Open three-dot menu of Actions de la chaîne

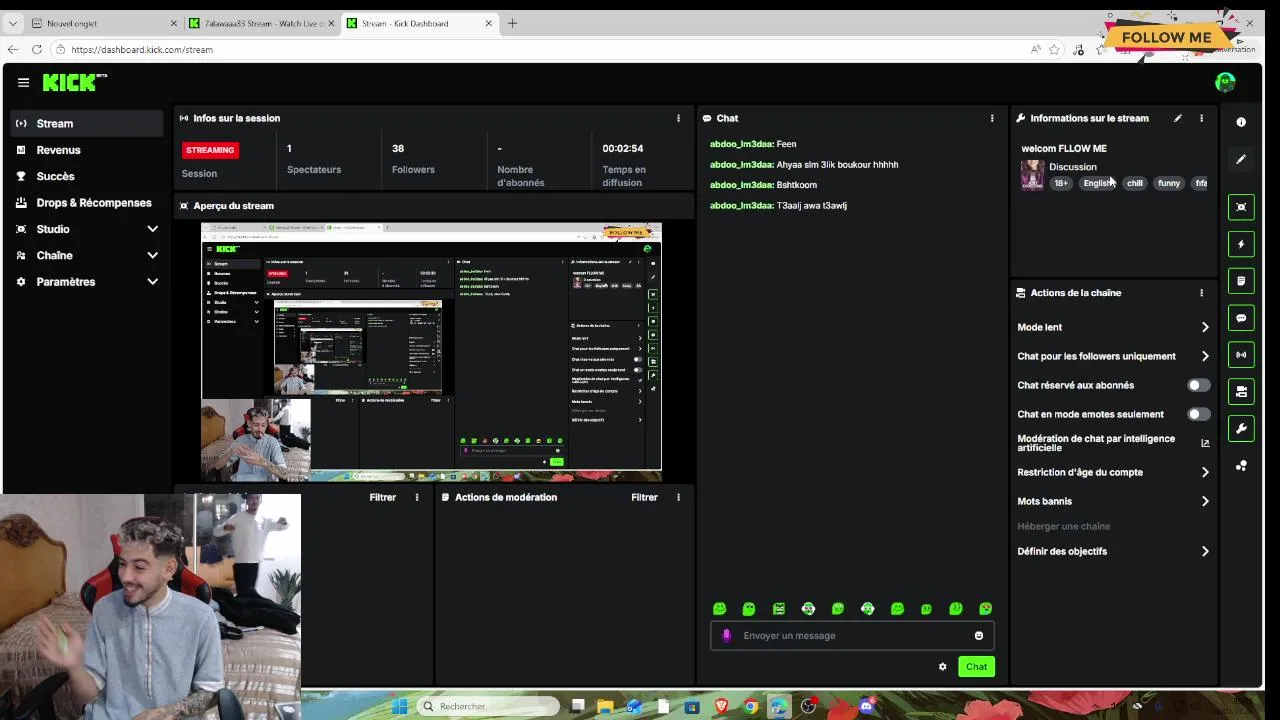(1201, 293)
